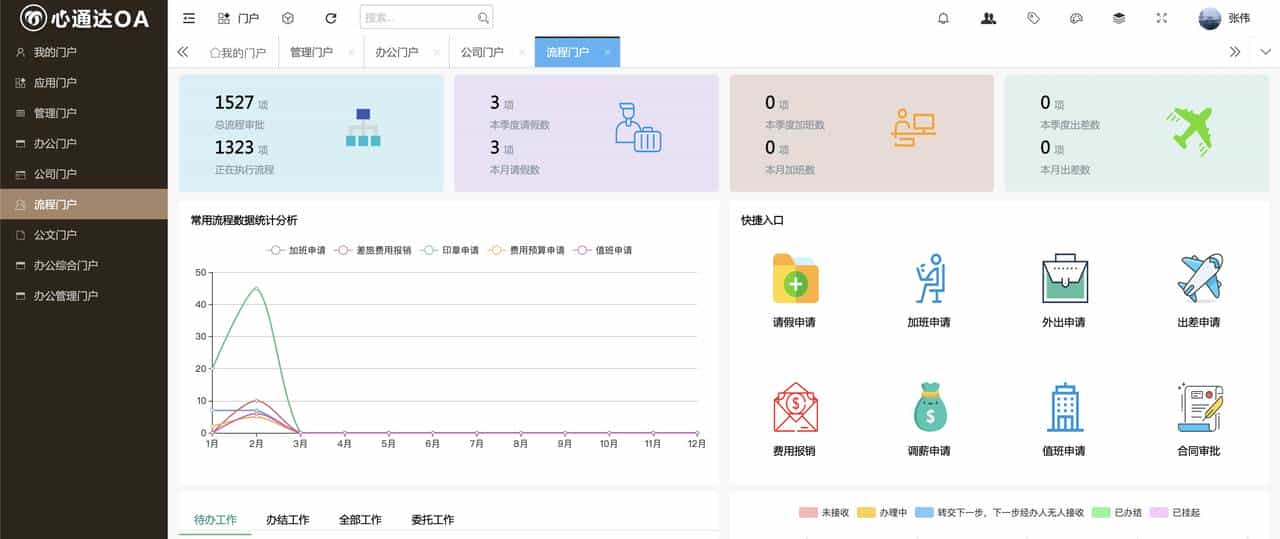Click the 1527 总流程审批 count

click(x=235, y=102)
